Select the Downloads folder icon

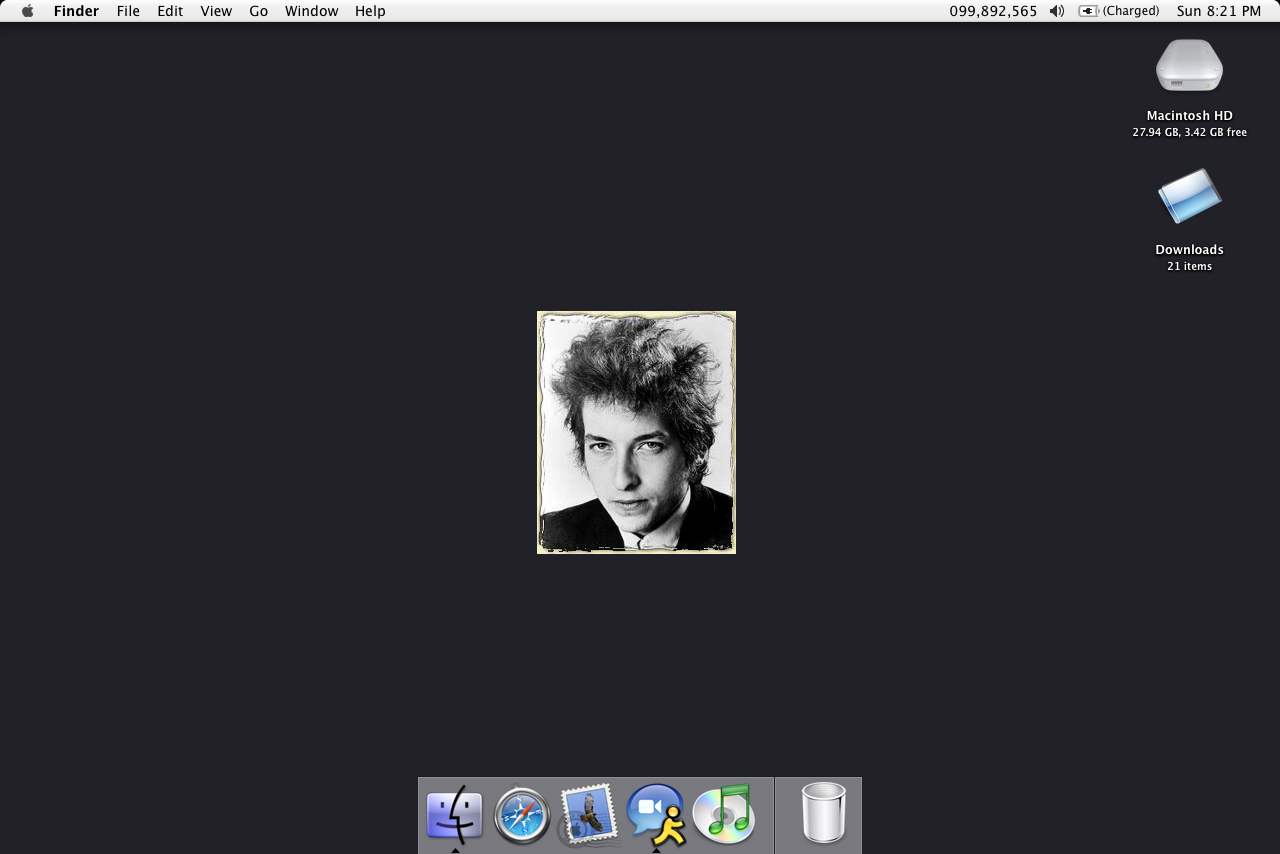click(x=1189, y=197)
